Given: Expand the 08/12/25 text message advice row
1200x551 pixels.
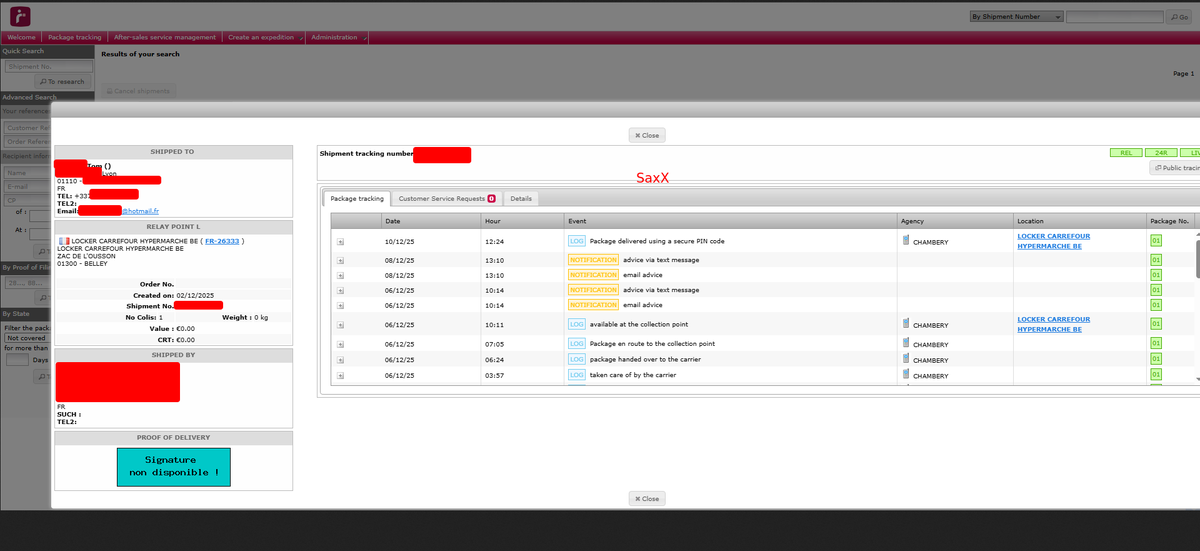Looking at the screenshot, I should click(340, 260).
